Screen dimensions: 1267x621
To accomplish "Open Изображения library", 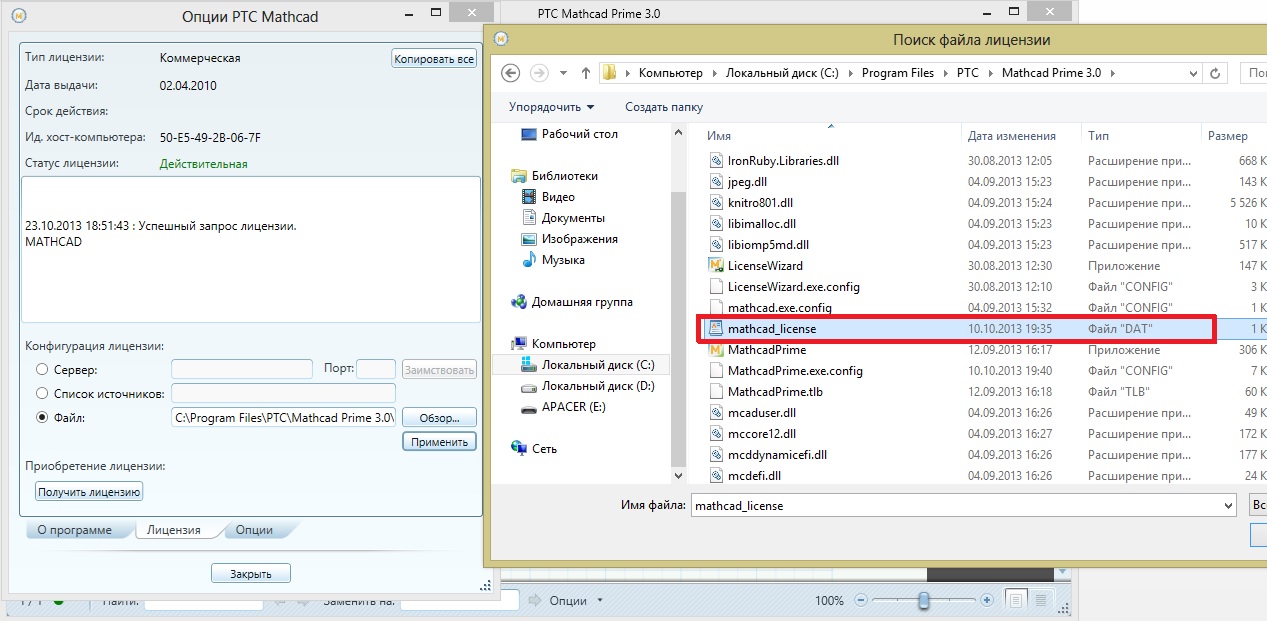I will click(x=579, y=239).
